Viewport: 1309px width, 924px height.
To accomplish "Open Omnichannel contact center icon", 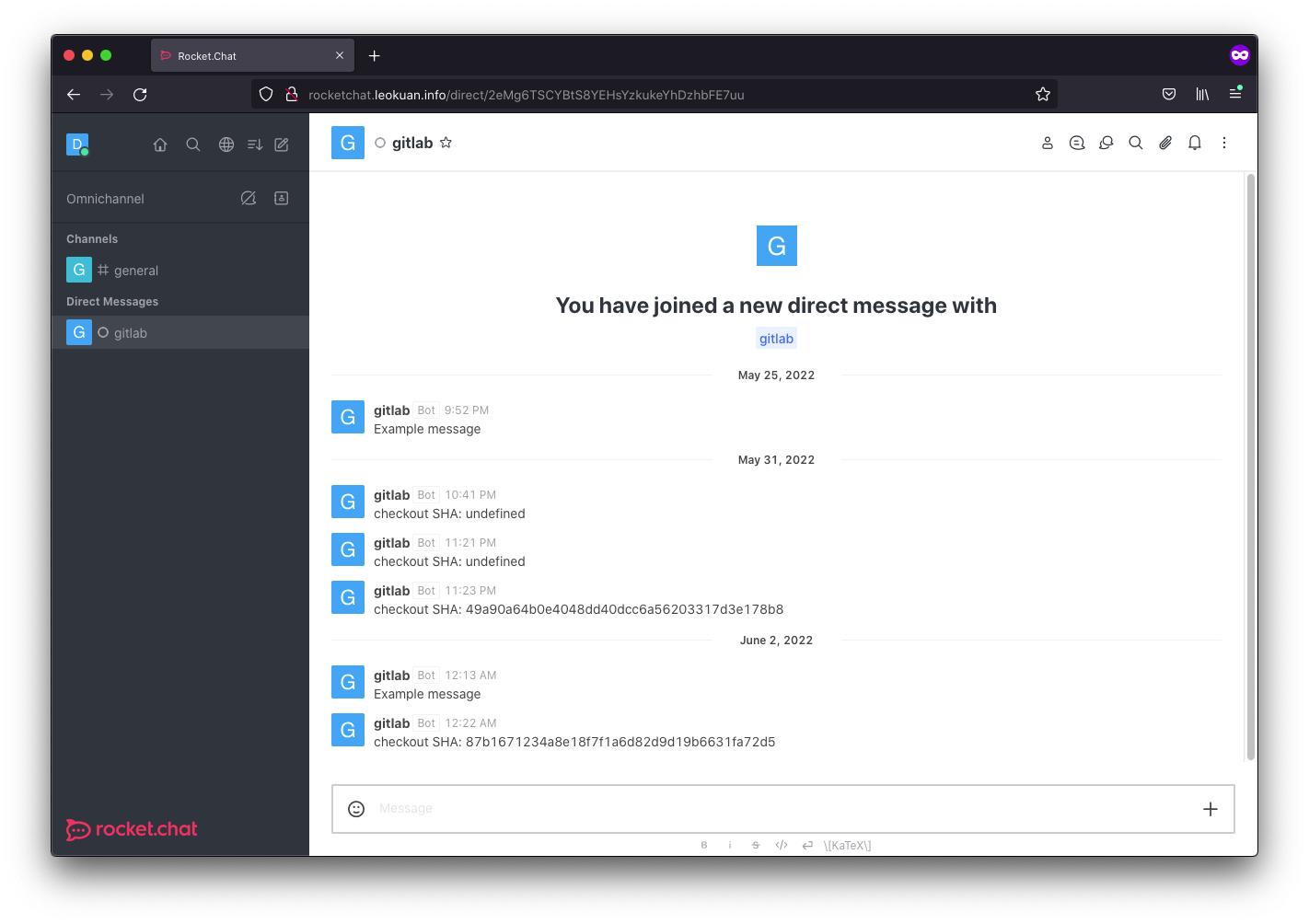I will [x=282, y=198].
